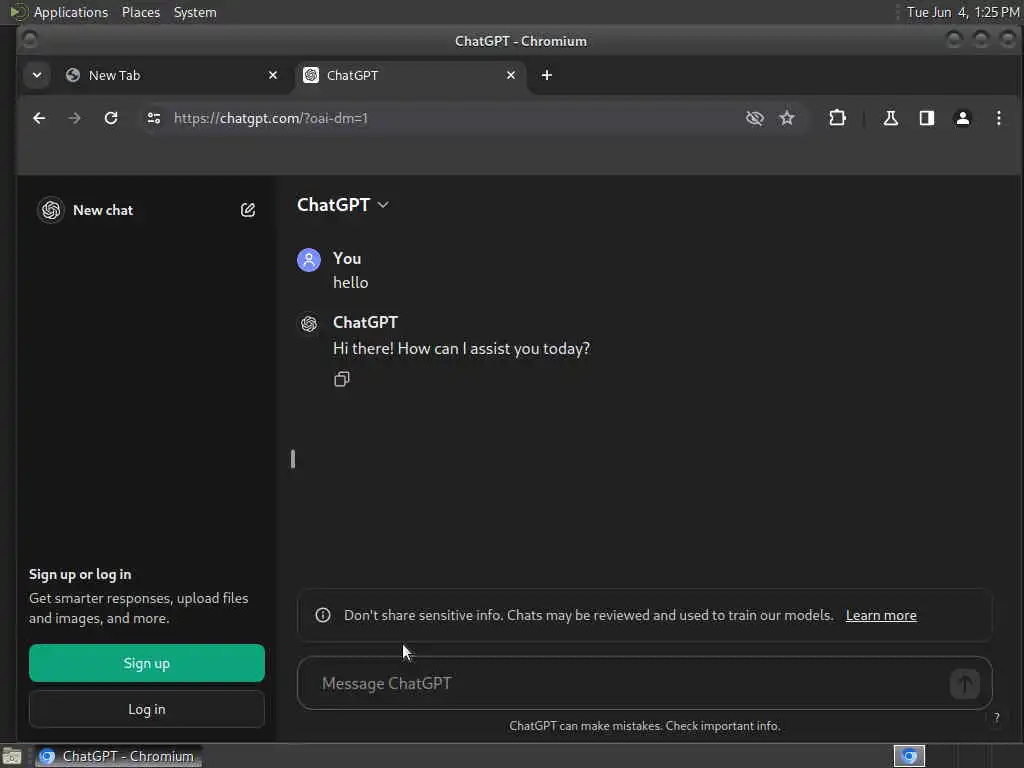Viewport: 1024px width, 768px height.
Task: Toggle the tracking protection eye icon
Action: pyautogui.click(x=755, y=118)
